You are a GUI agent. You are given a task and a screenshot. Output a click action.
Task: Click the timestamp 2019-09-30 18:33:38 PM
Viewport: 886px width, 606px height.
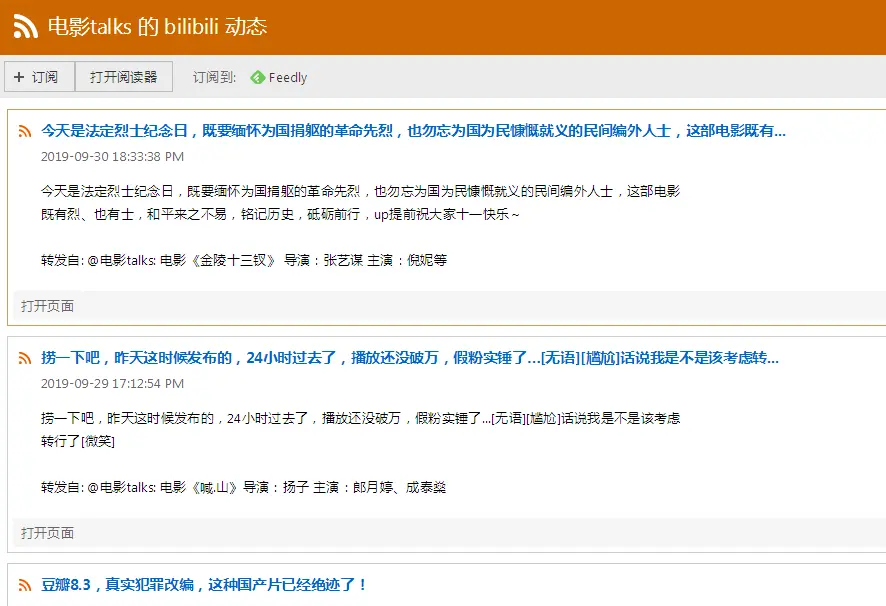tap(112, 157)
